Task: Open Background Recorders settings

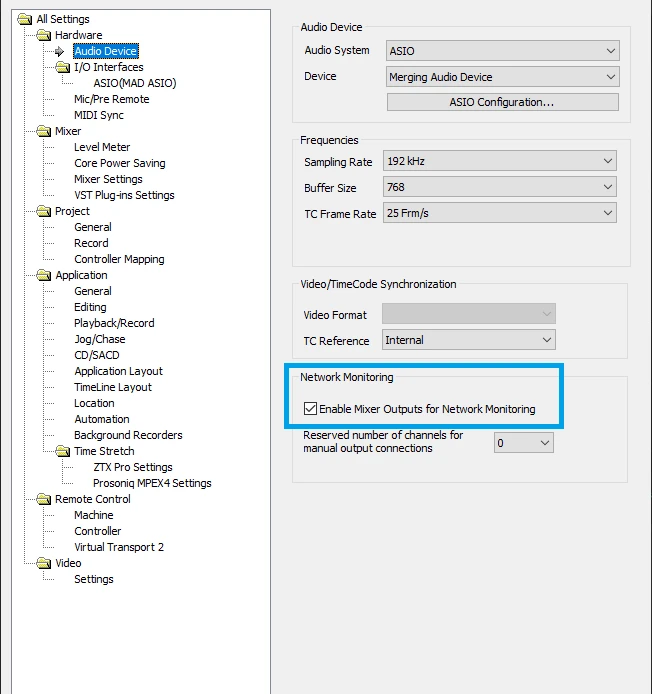Action: (128, 435)
